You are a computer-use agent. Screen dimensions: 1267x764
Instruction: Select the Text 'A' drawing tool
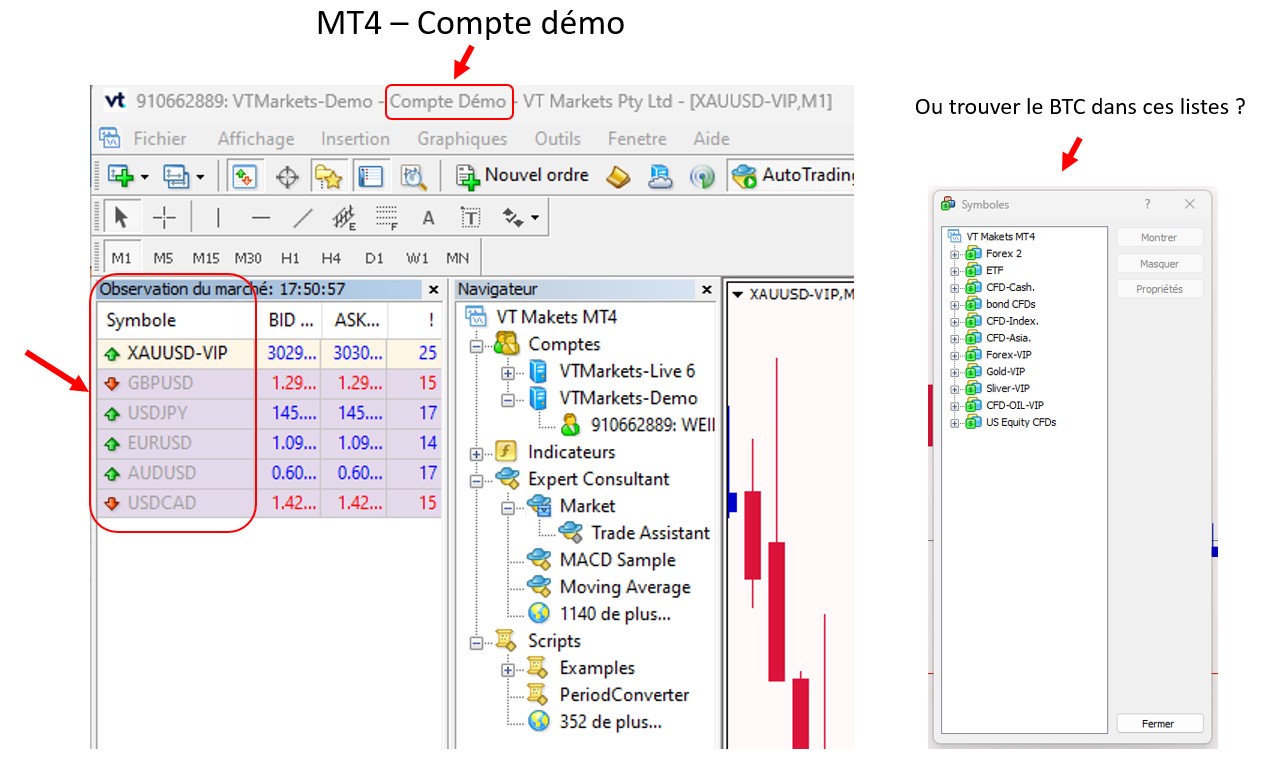[428, 218]
